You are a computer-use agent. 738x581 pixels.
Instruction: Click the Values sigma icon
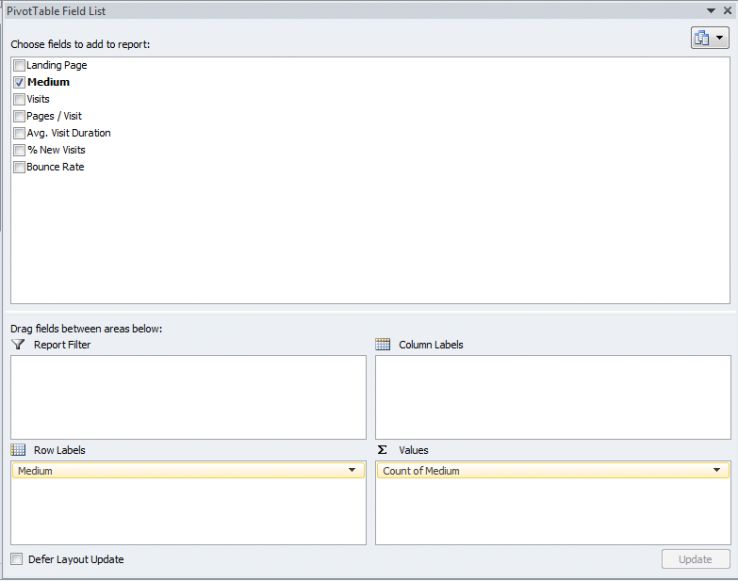click(x=383, y=450)
